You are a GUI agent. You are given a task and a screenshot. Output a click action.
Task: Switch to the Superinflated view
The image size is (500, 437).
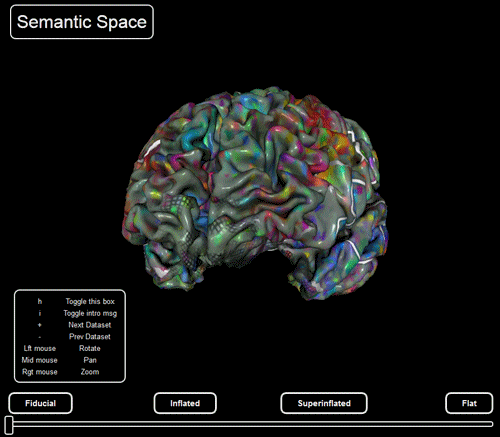coord(324,403)
